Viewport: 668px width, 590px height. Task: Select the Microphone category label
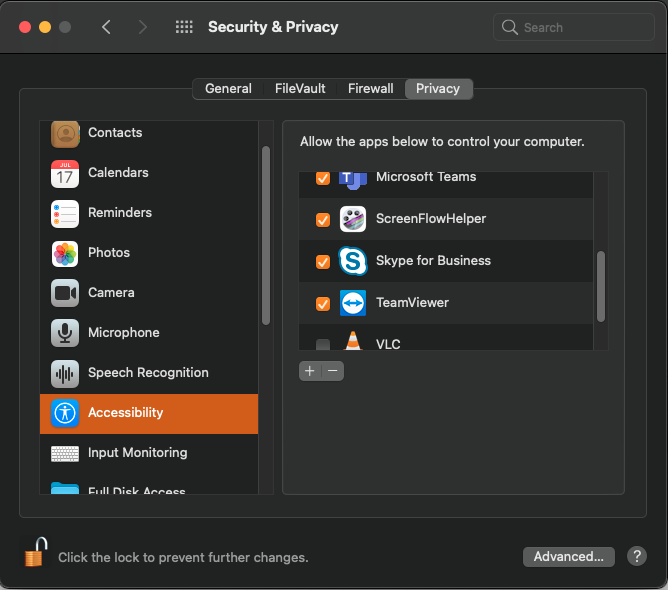pyautogui.click(x=124, y=333)
